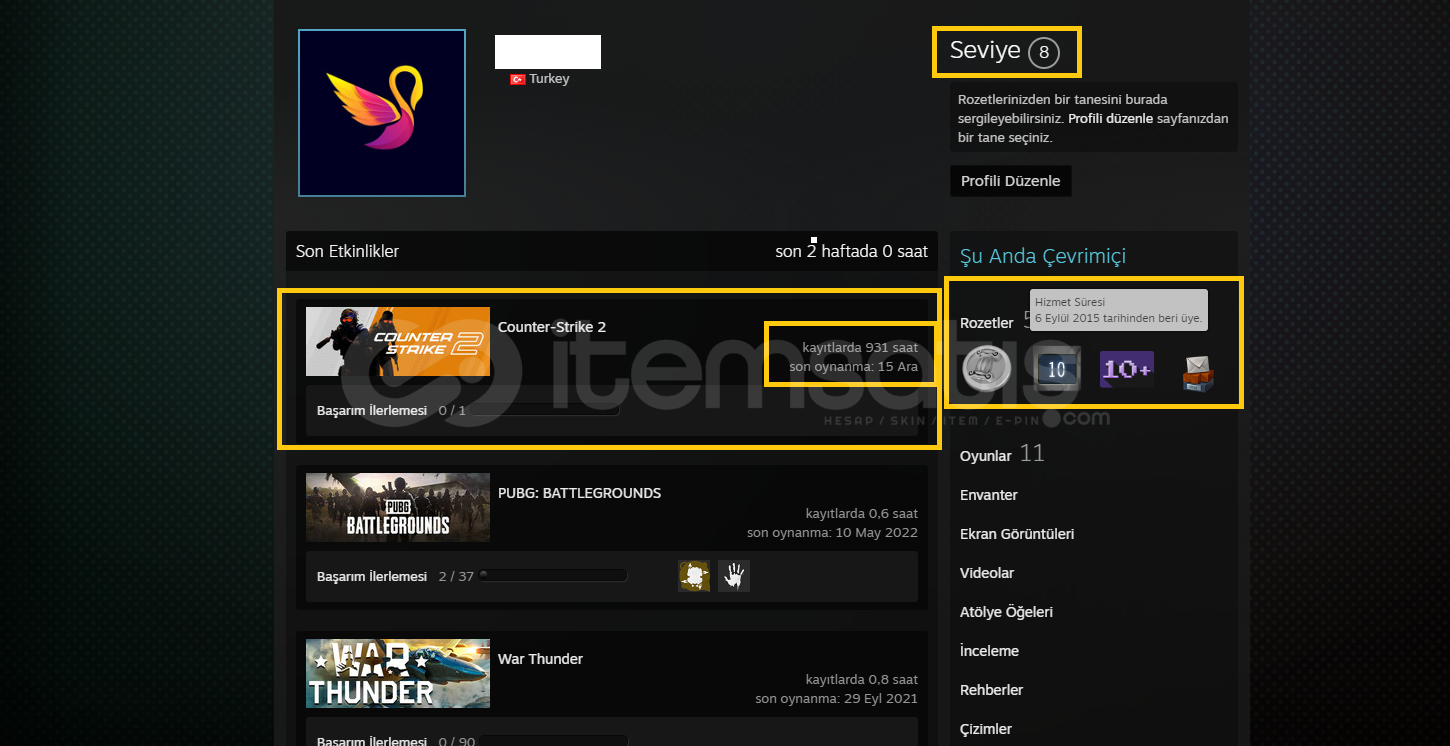Open Atölye Öğeleri
Image resolution: width=1450 pixels, height=746 pixels.
pyautogui.click(x=1006, y=612)
